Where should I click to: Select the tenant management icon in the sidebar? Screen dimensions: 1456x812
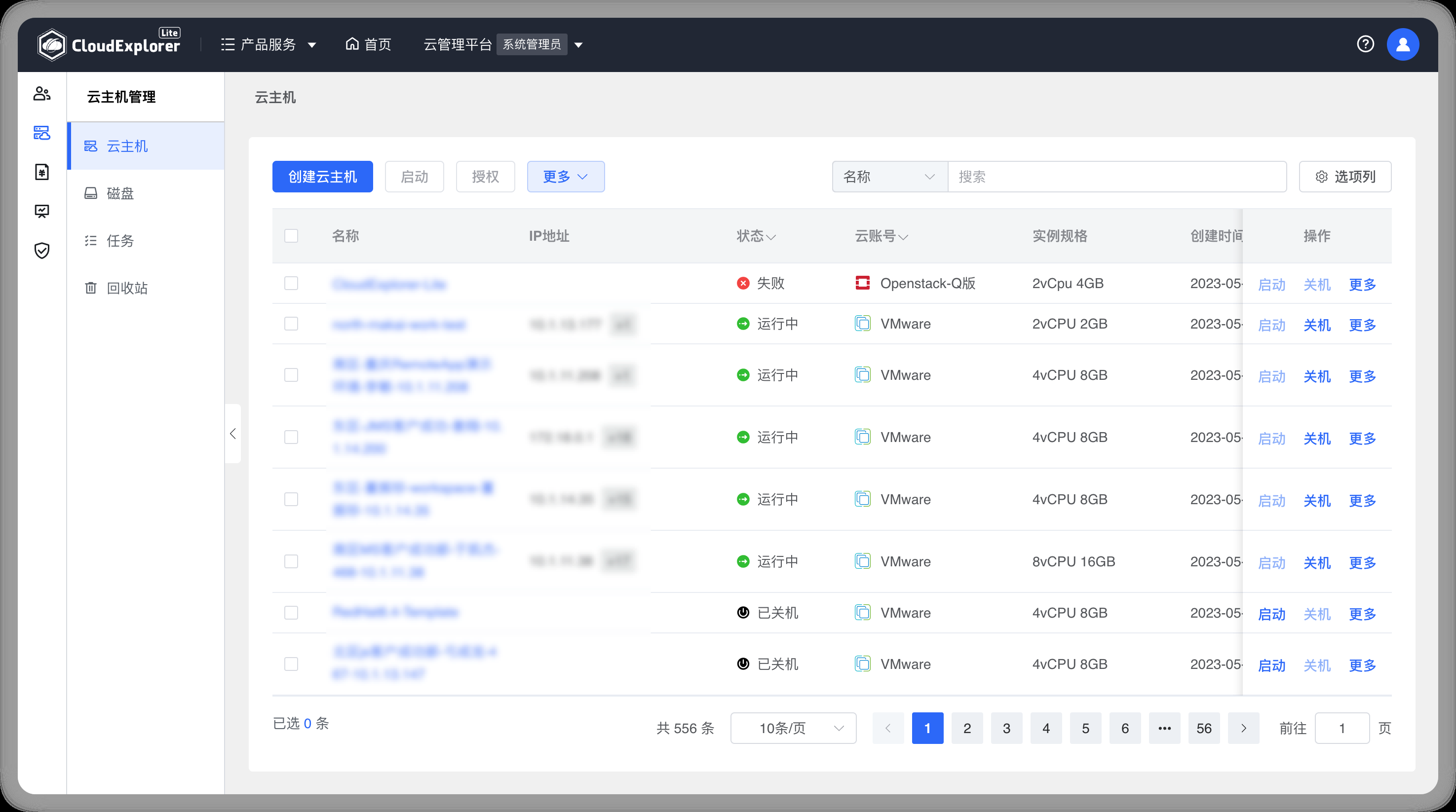tap(42, 94)
